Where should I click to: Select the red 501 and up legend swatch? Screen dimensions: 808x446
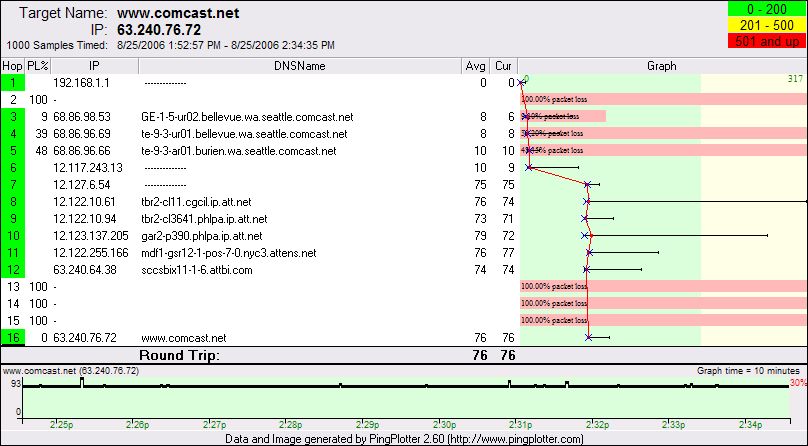(767, 41)
